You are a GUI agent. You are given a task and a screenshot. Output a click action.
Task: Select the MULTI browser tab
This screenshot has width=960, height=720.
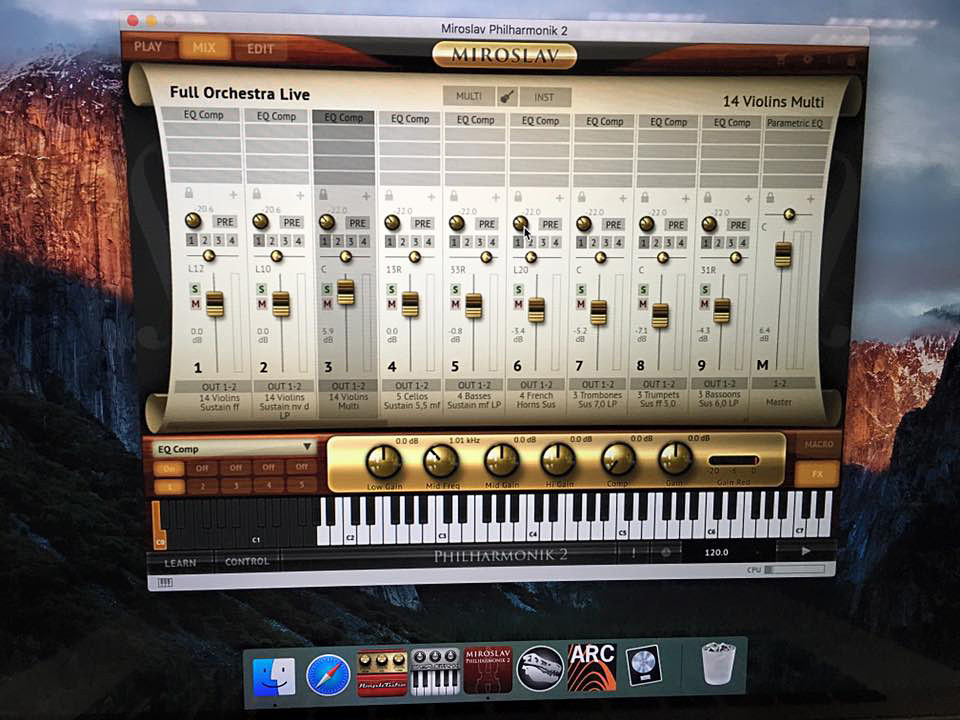pos(470,96)
